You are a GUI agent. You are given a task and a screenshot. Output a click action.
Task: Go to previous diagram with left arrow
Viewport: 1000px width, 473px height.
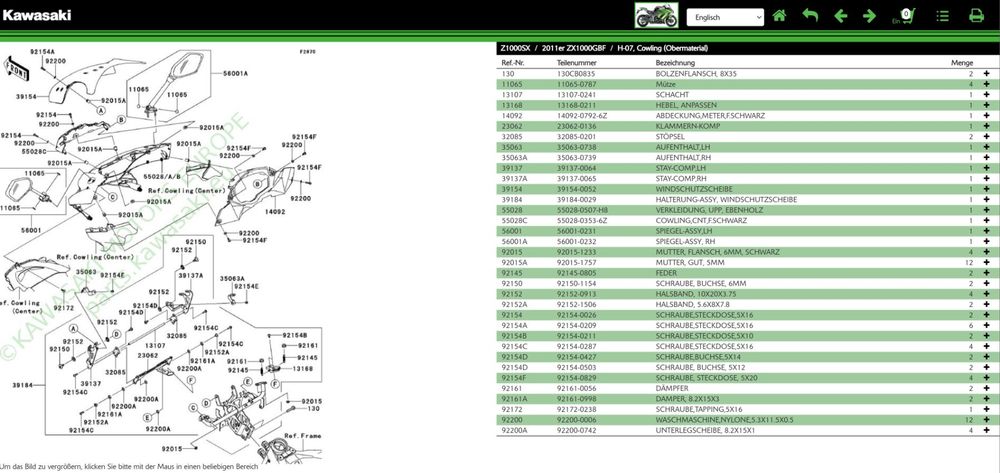click(841, 16)
